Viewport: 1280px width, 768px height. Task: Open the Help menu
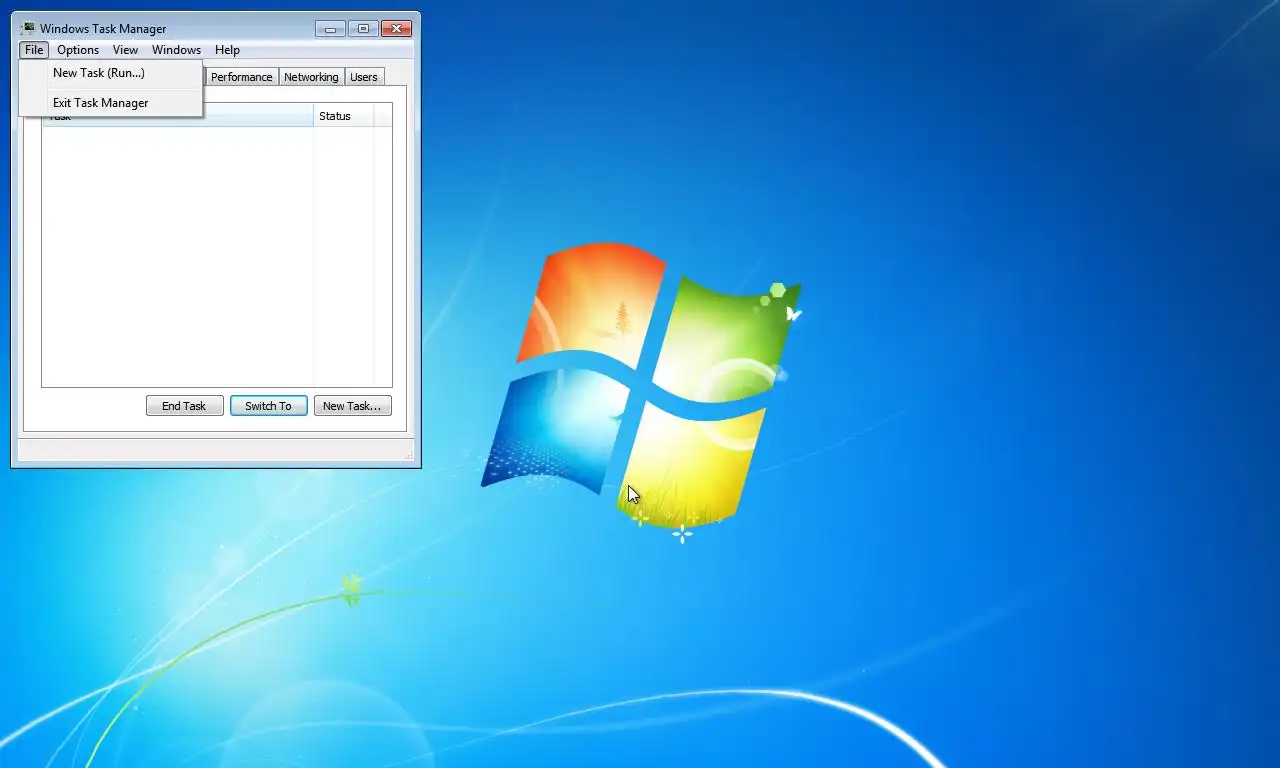coord(227,50)
